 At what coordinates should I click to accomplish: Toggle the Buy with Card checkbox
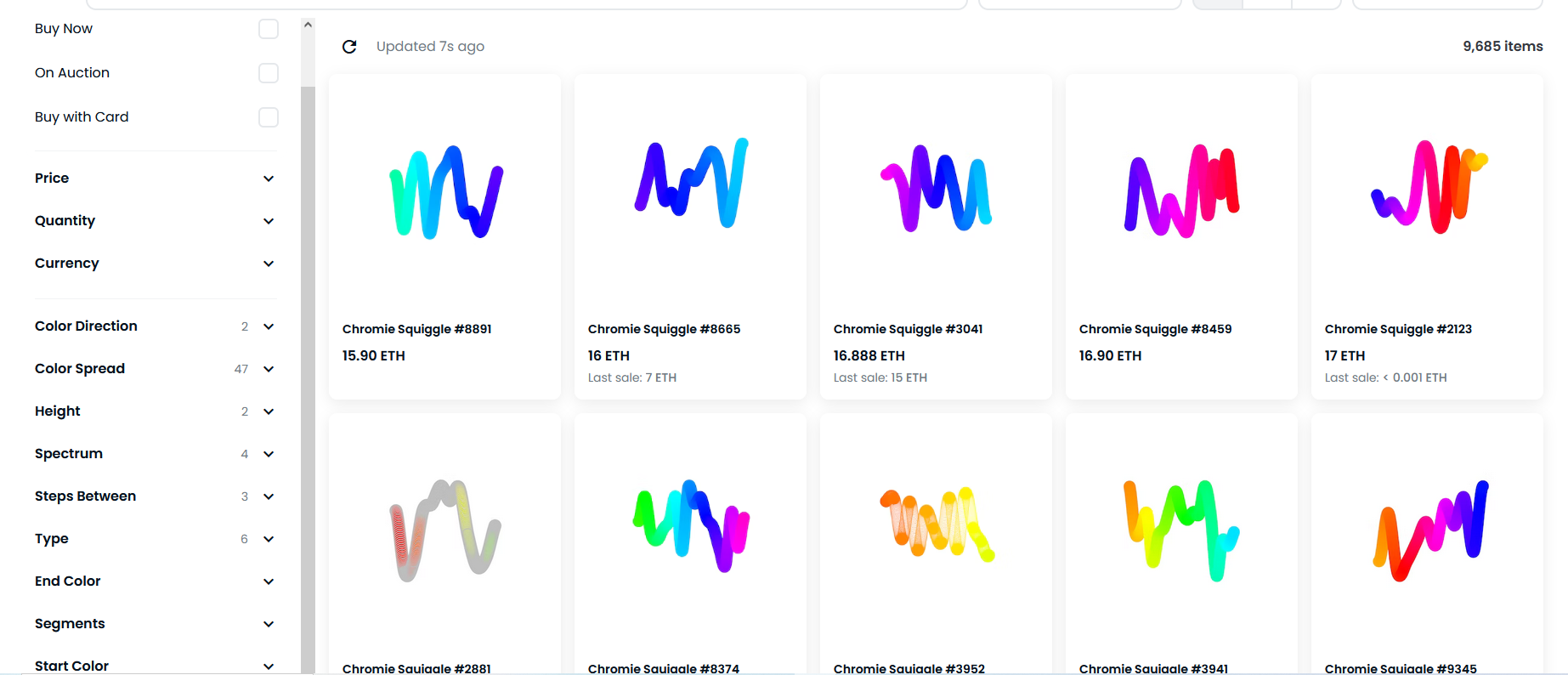269,117
